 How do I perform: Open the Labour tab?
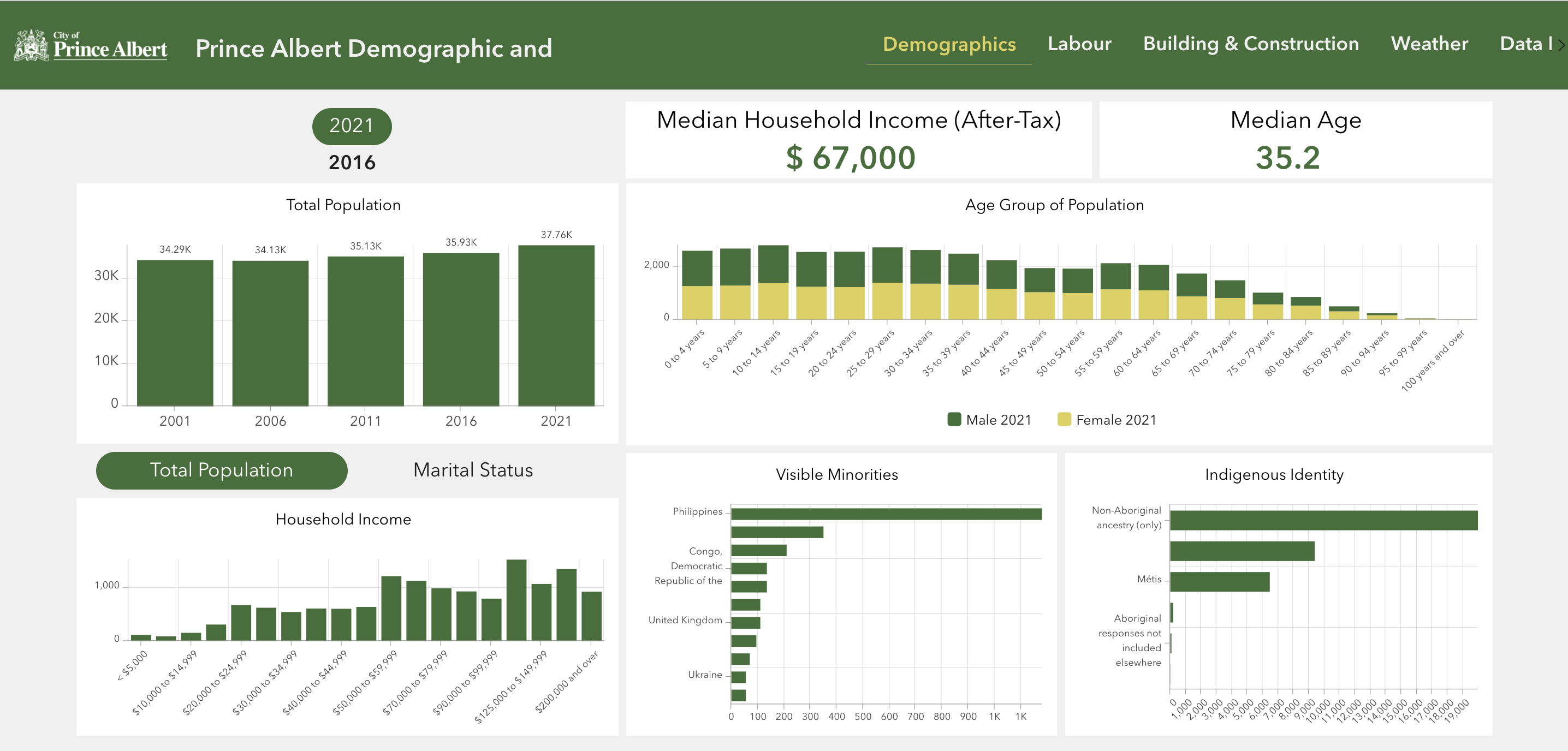tap(1079, 44)
